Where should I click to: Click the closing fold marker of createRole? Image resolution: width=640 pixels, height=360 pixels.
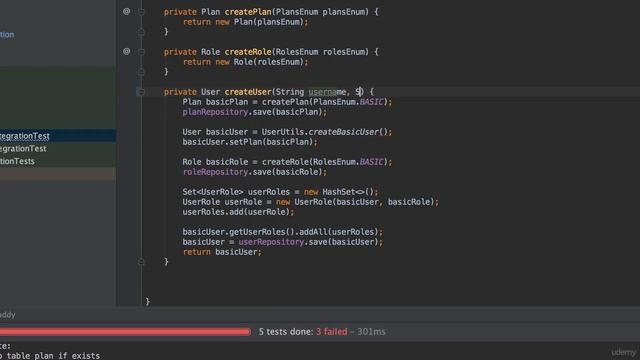(x=141, y=72)
